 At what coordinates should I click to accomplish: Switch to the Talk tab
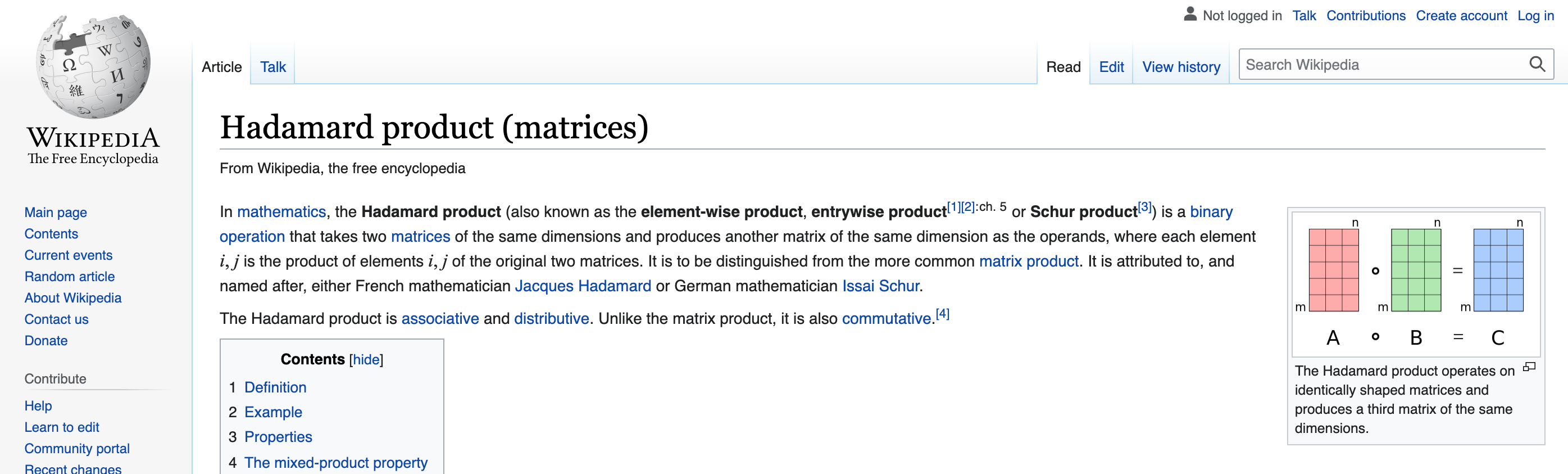pyautogui.click(x=272, y=66)
